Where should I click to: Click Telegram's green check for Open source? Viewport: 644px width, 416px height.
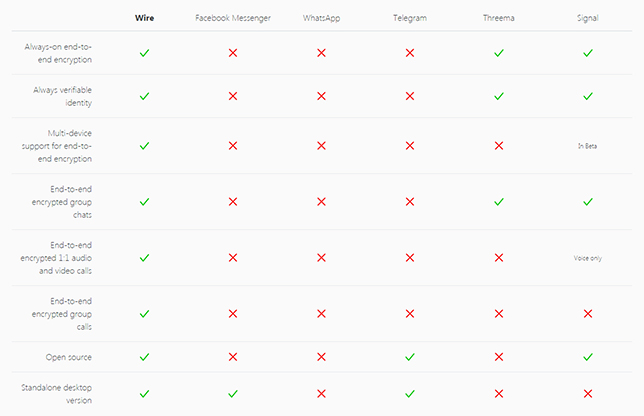coord(410,357)
